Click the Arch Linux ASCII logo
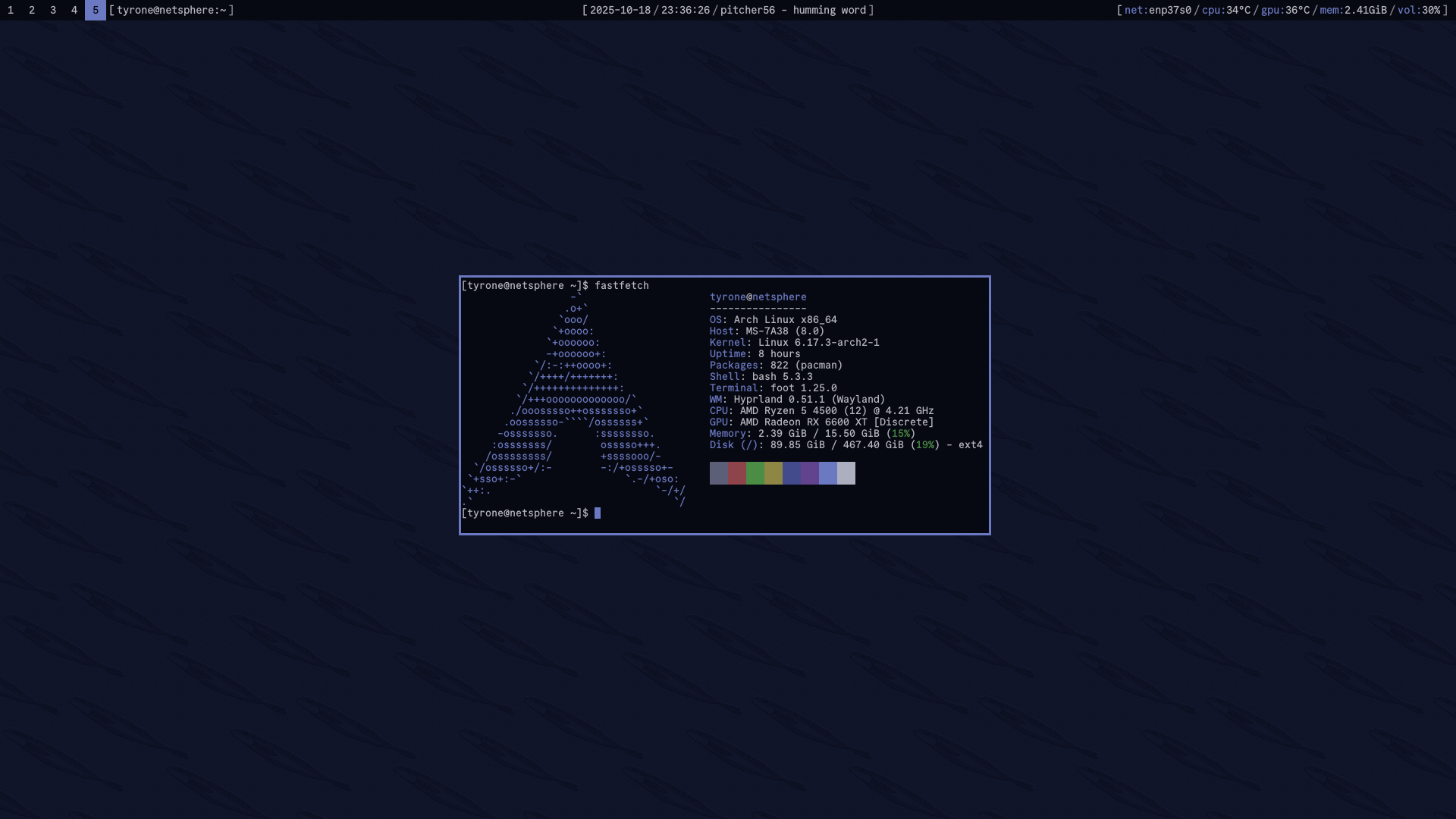The height and width of the screenshot is (819, 1456). coord(574,400)
